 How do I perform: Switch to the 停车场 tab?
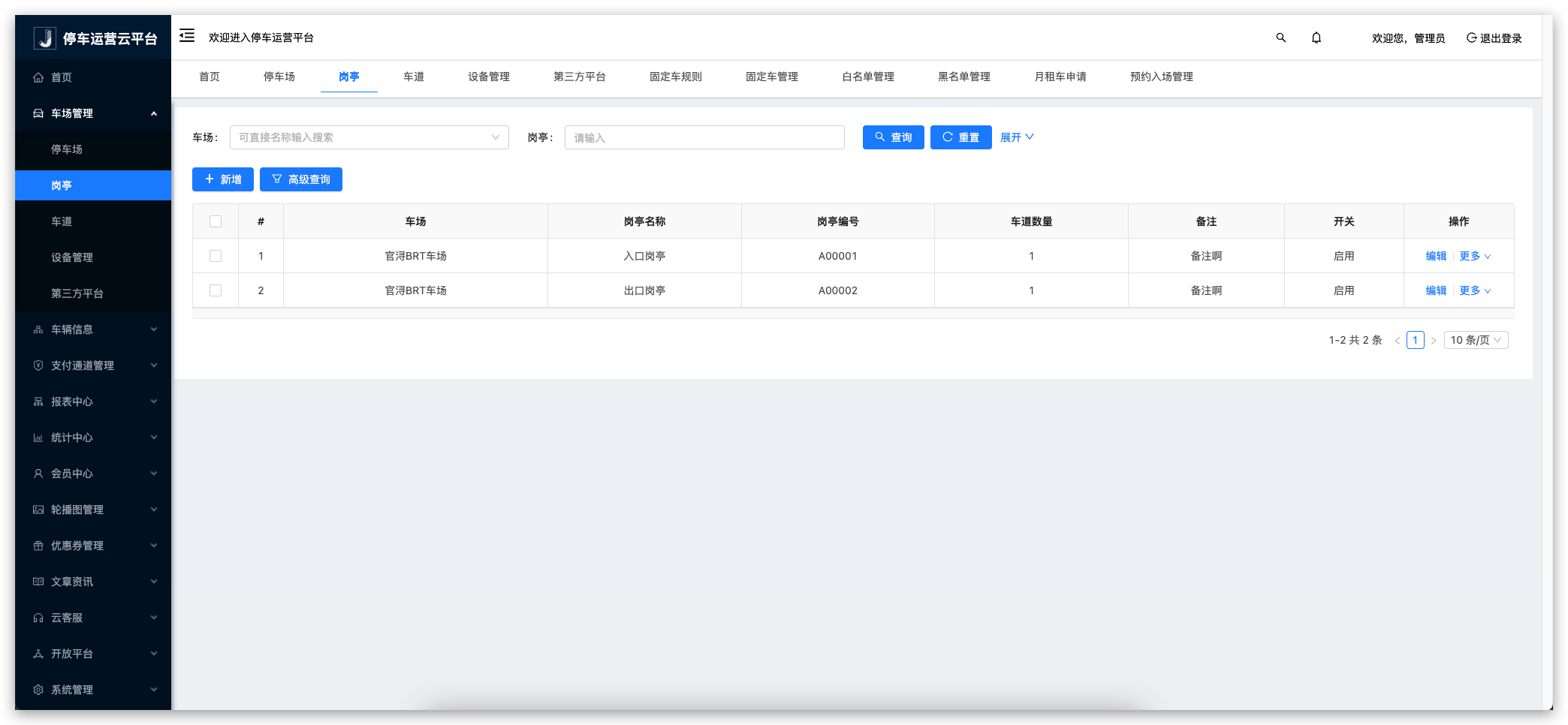(279, 77)
